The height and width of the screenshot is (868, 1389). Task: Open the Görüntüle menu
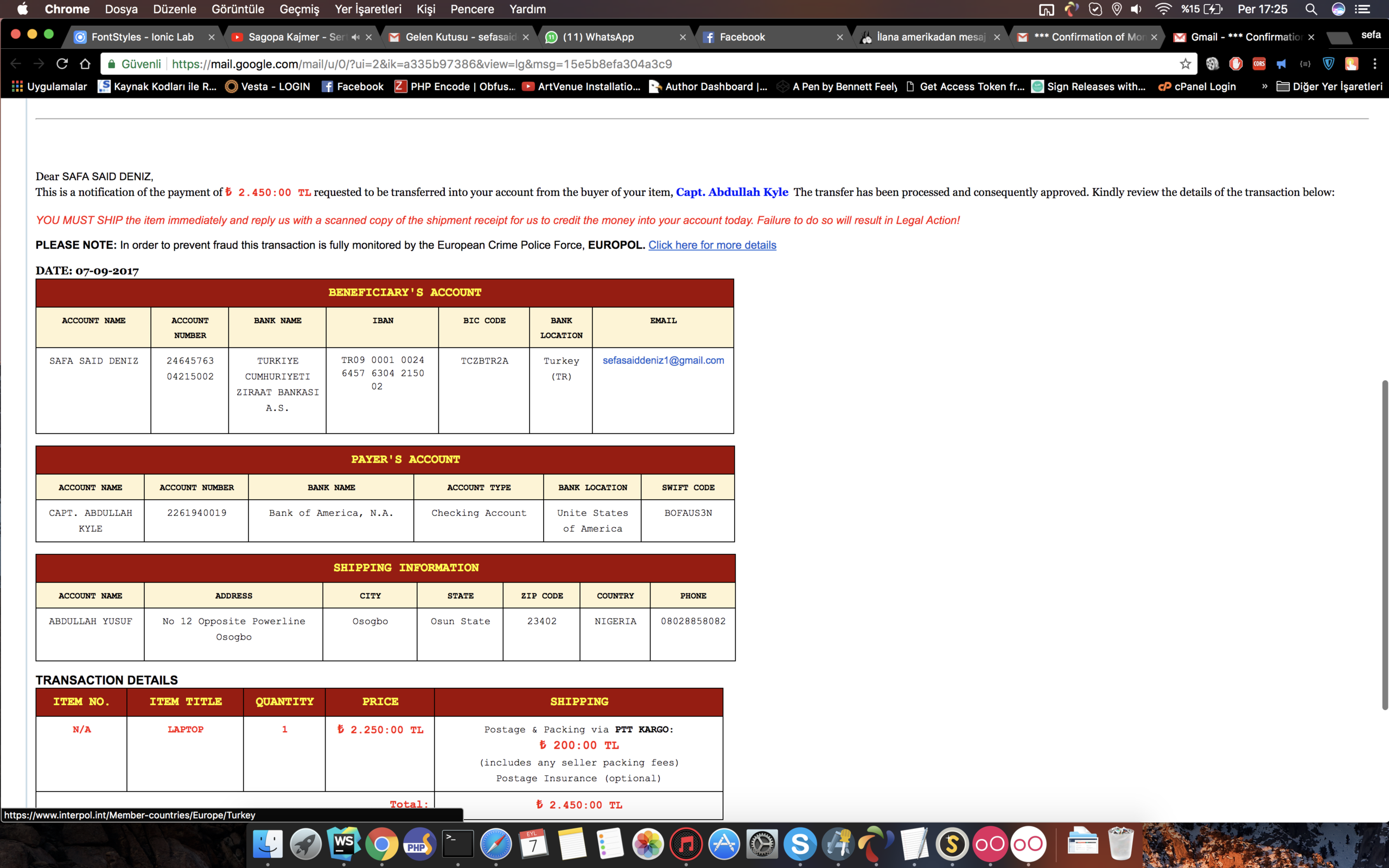pos(238,9)
